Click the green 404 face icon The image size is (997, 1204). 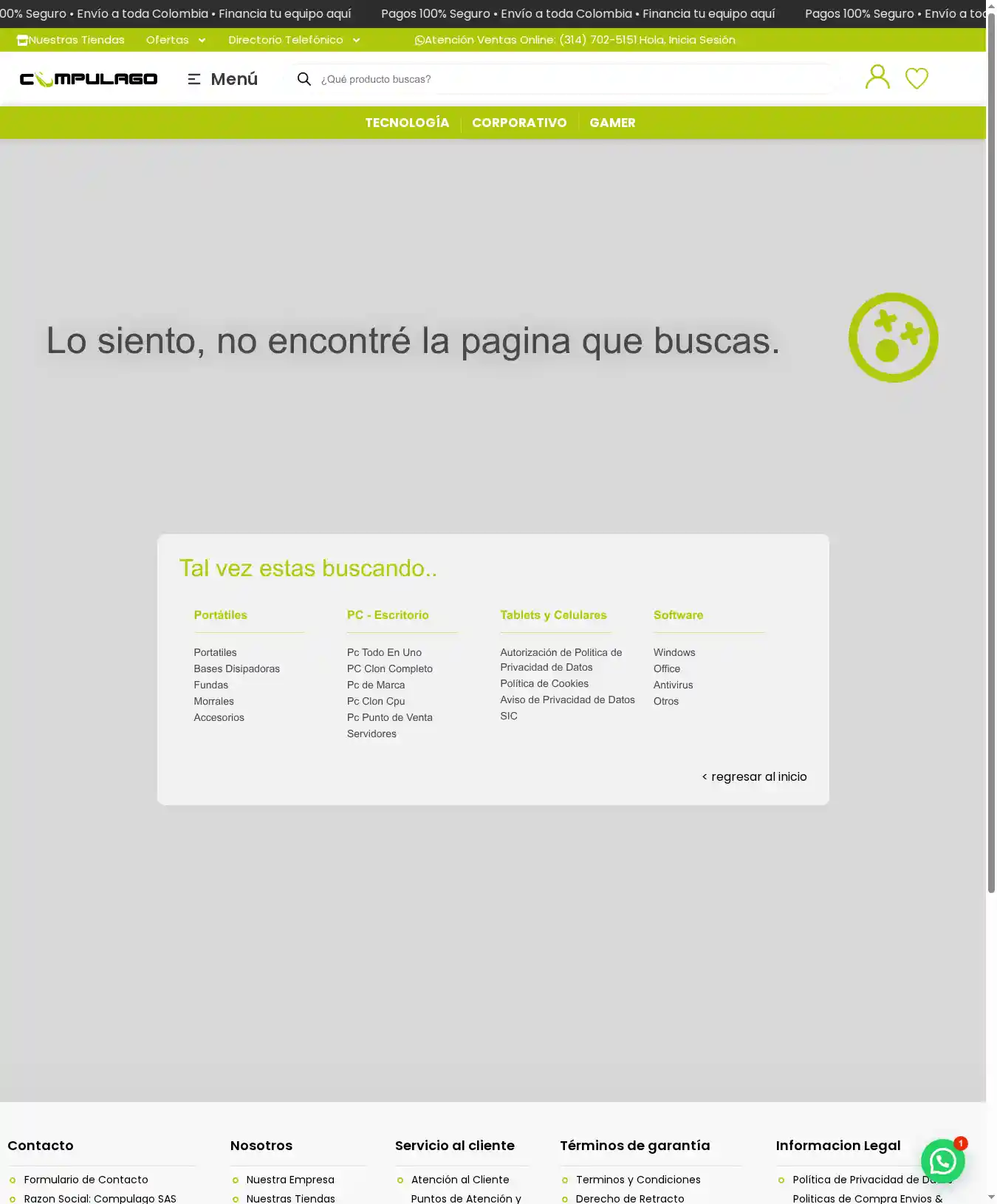[x=893, y=338]
